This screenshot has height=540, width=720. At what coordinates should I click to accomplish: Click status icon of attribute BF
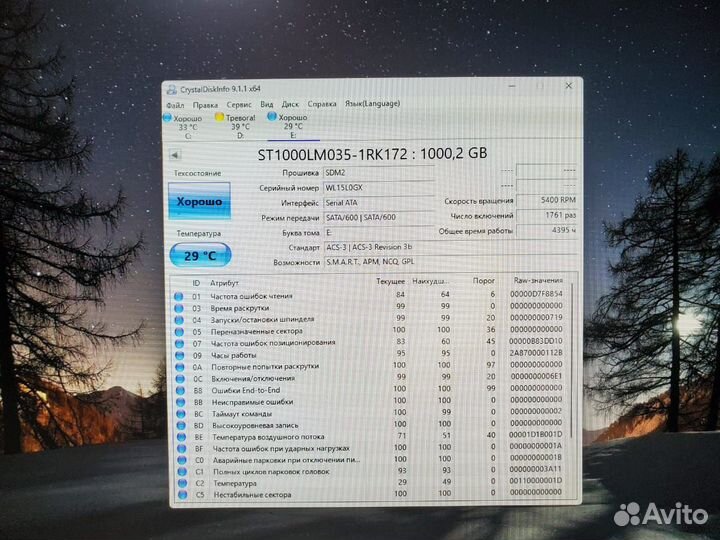click(182, 449)
